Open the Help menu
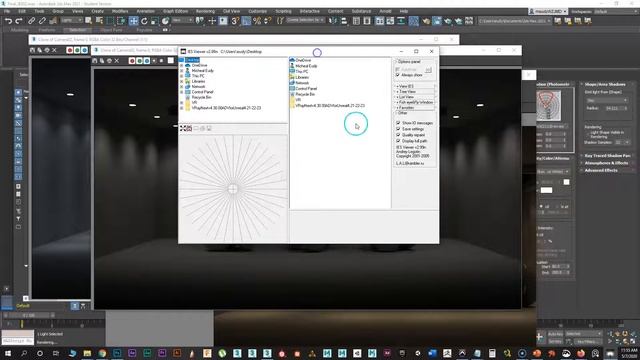This screenshot has height=360, width=640. point(404,11)
